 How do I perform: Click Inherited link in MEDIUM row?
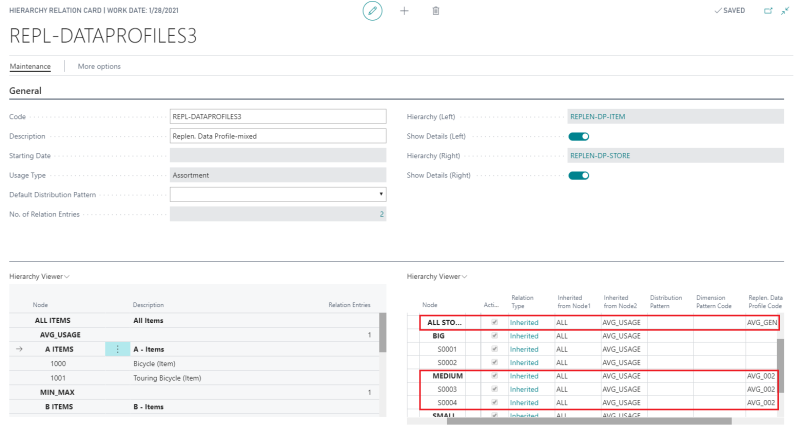(524, 376)
